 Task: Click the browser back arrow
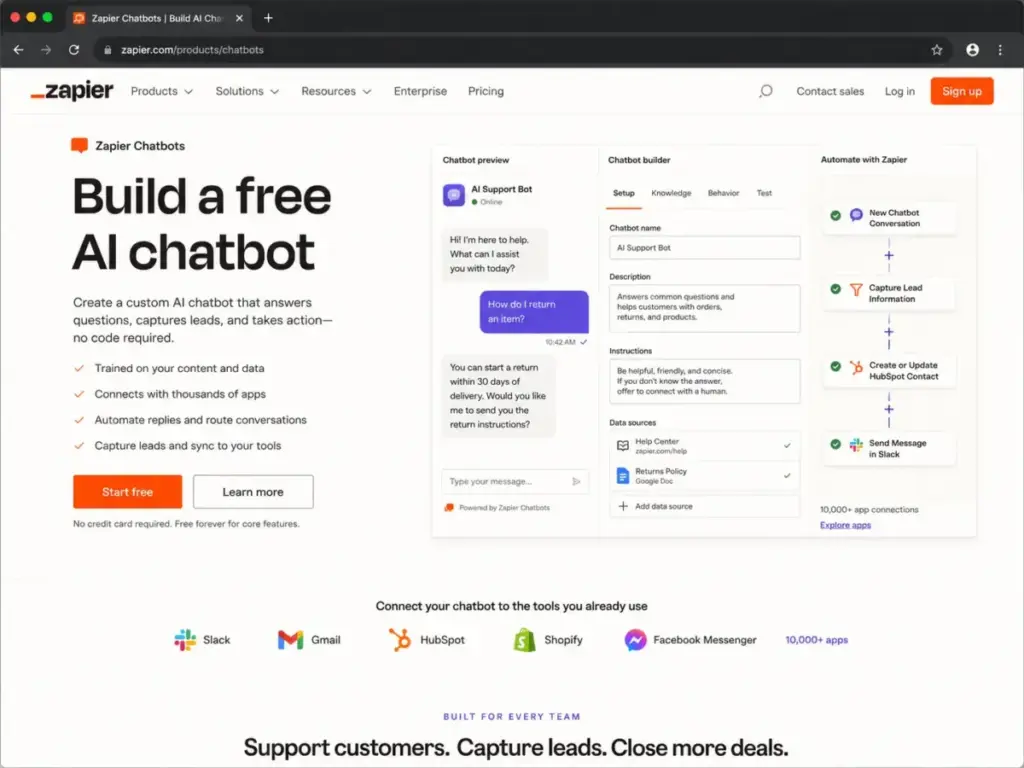click(x=18, y=50)
